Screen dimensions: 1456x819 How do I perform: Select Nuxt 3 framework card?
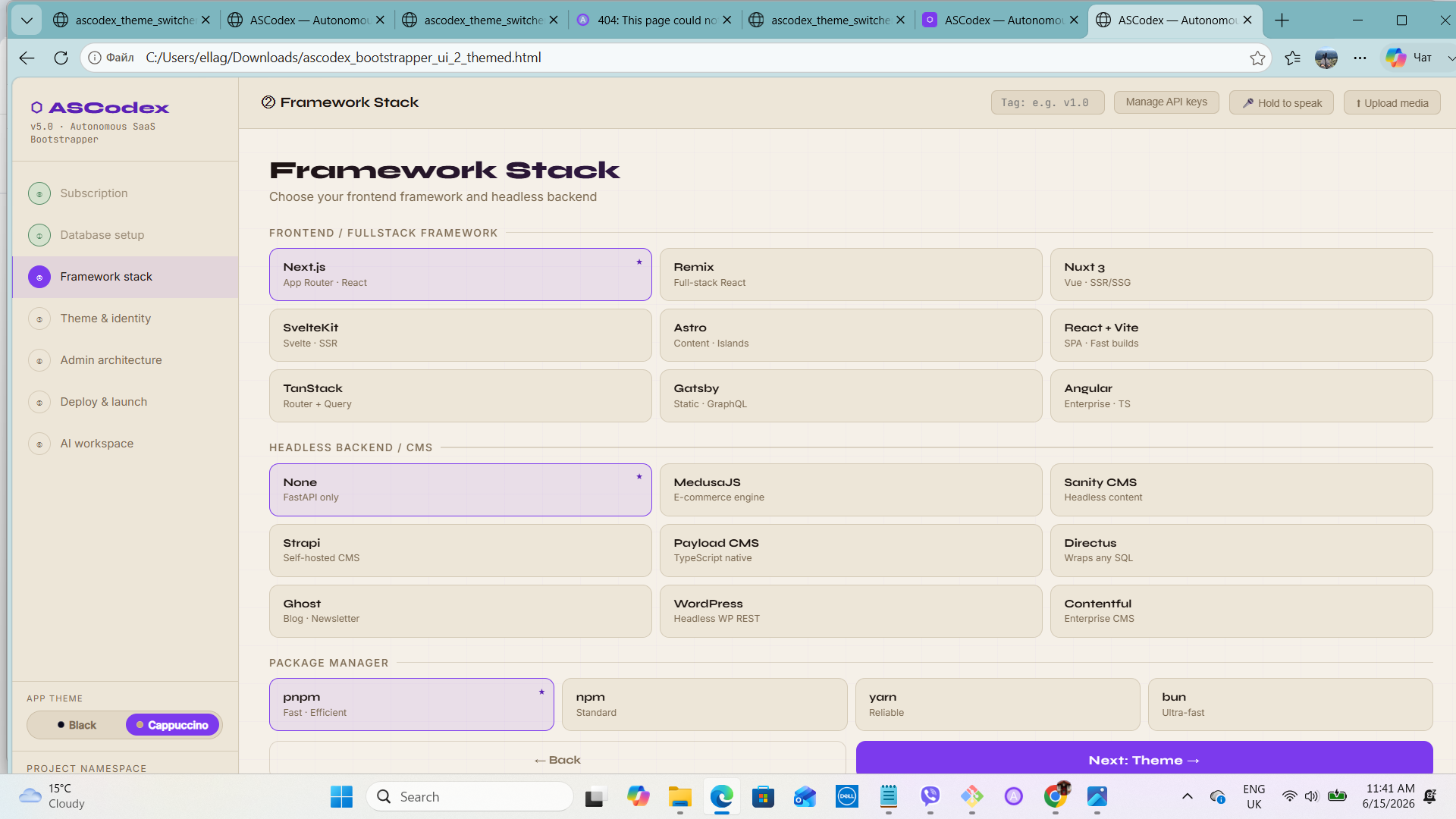pos(1241,275)
